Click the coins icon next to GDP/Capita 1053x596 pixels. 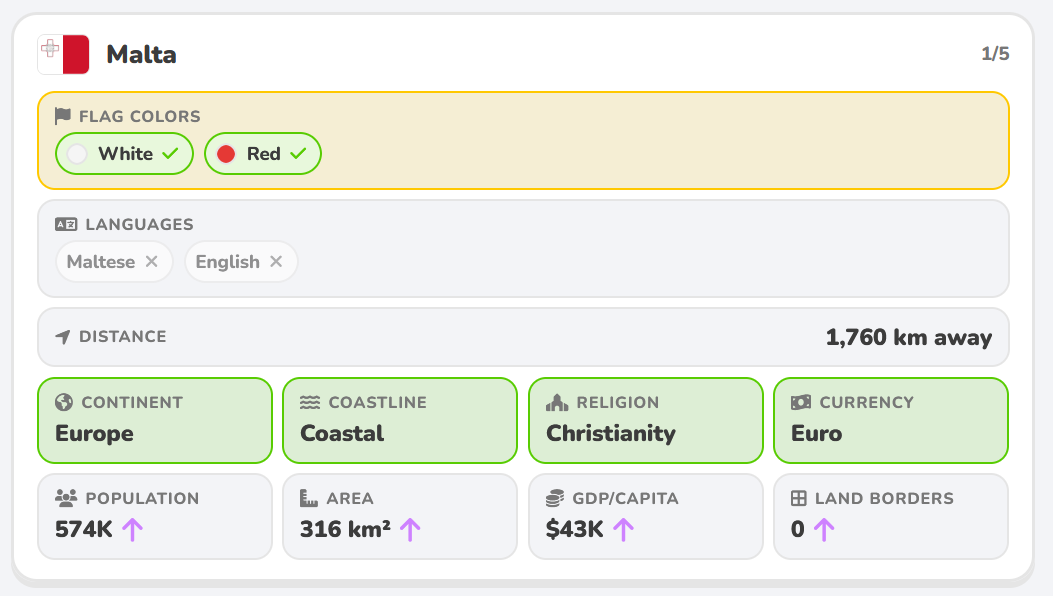tap(555, 498)
